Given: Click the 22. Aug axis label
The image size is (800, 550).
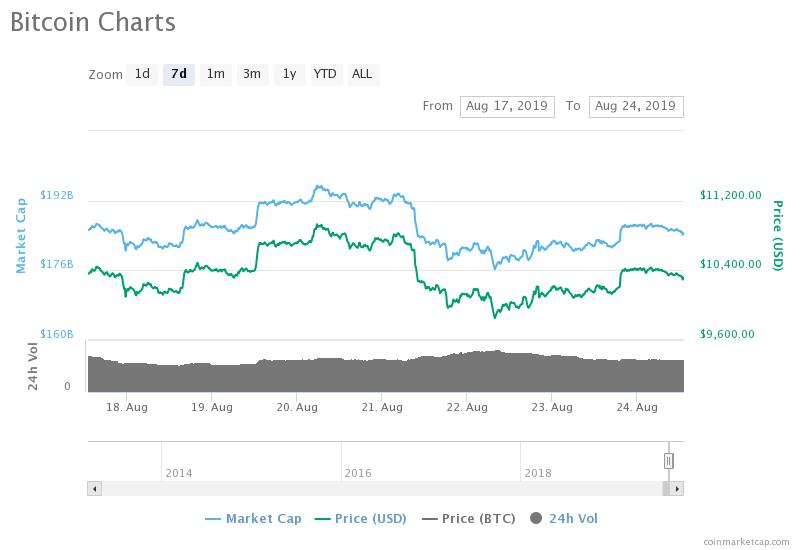Looking at the screenshot, I should (x=467, y=407).
